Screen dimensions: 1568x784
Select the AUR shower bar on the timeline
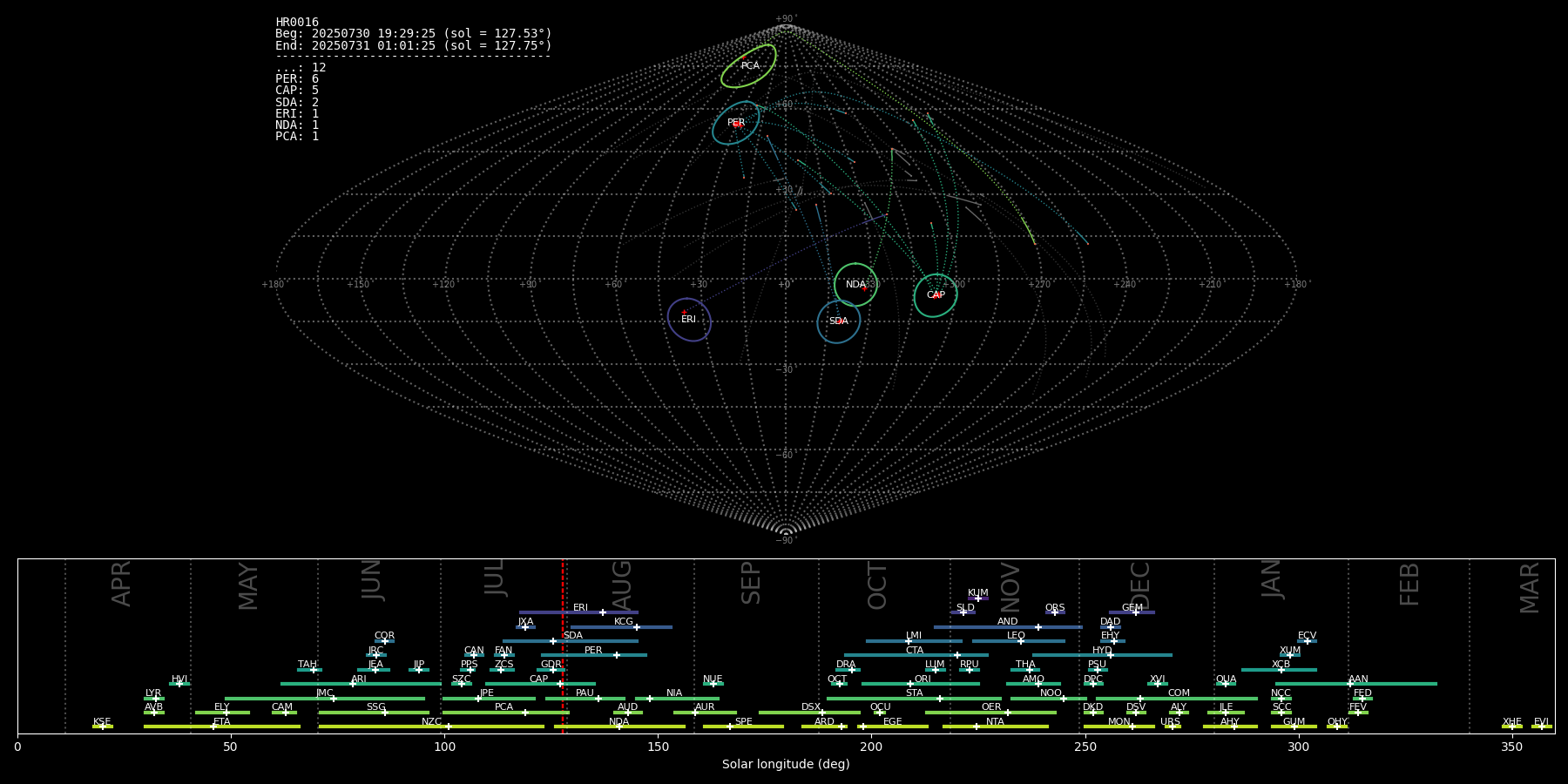tap(705, 713)
